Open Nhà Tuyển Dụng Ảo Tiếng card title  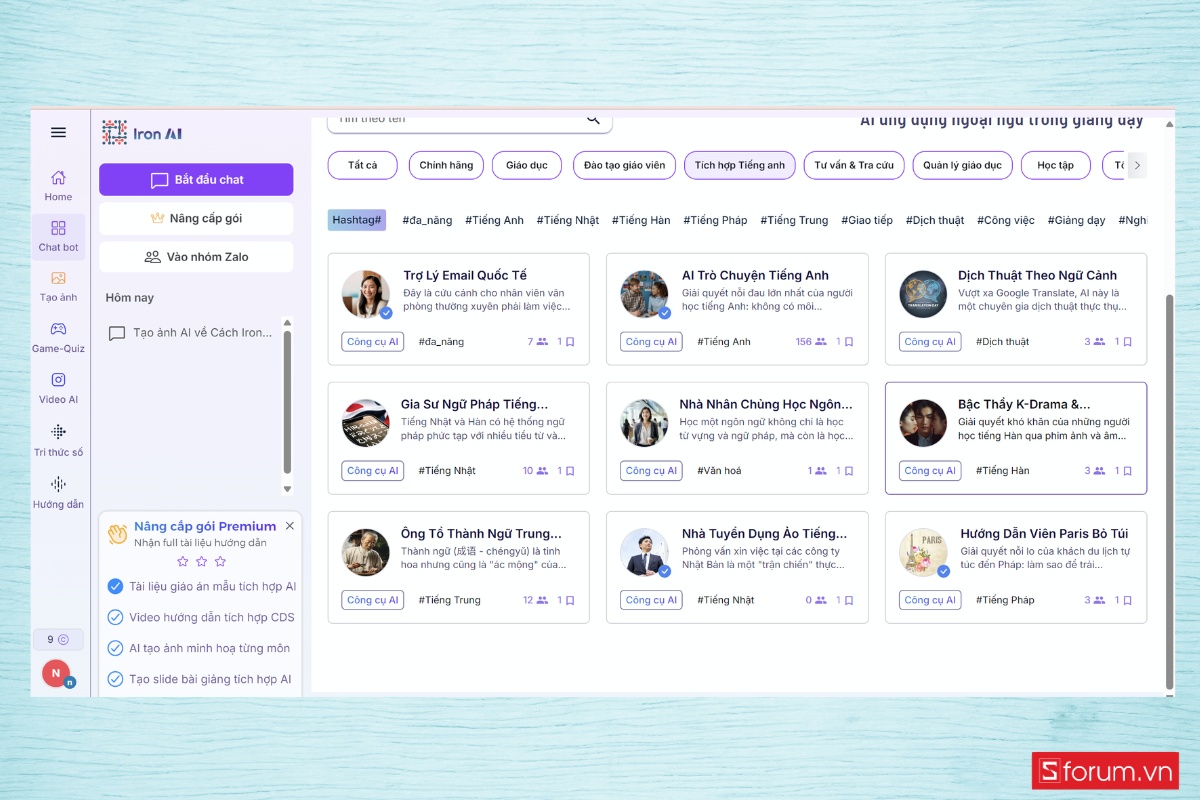[764, 533]
